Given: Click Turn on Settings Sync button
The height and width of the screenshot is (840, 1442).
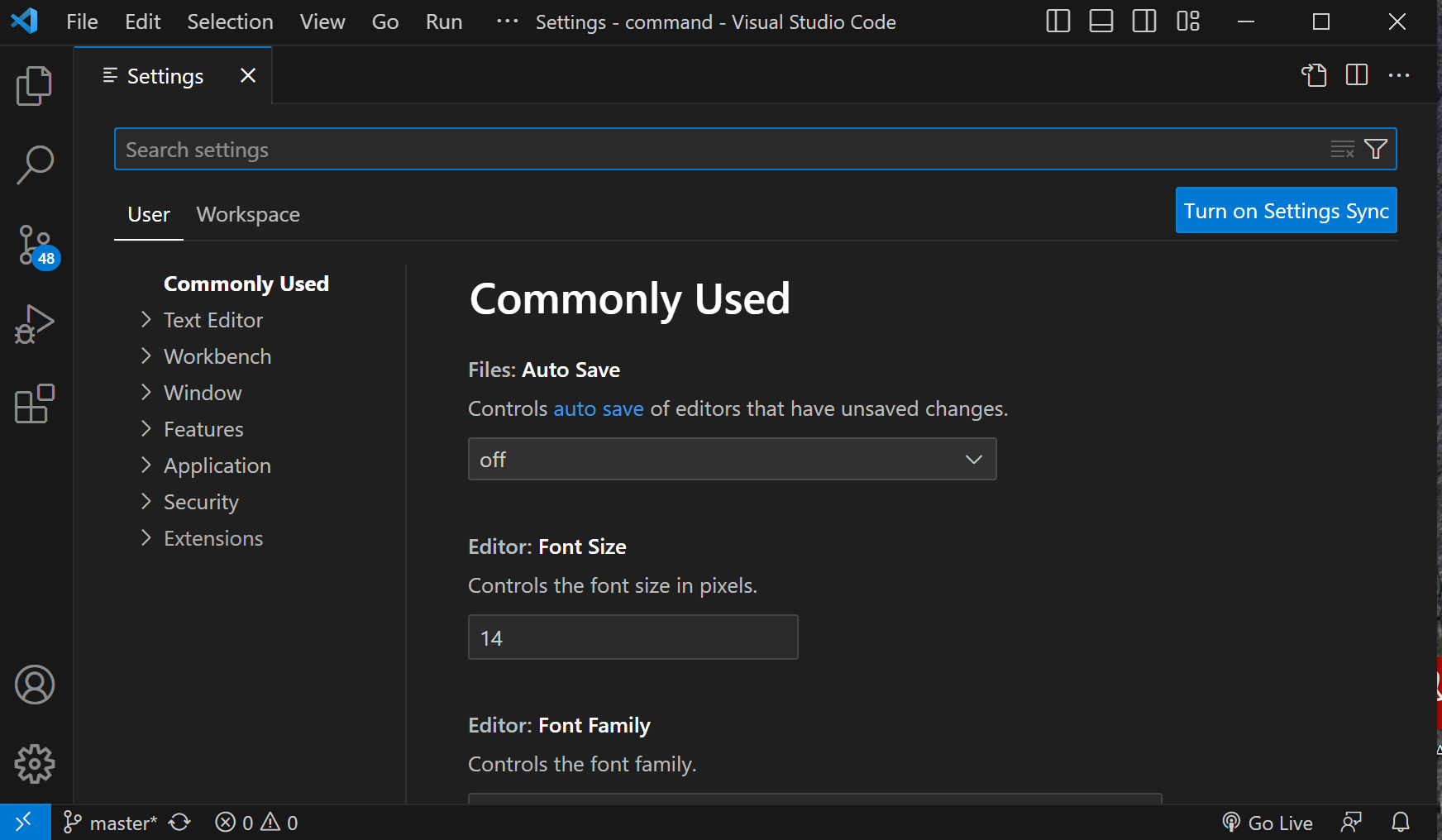Looking at the screenshot, I should pyautogui.click(x=1287, y=211).
